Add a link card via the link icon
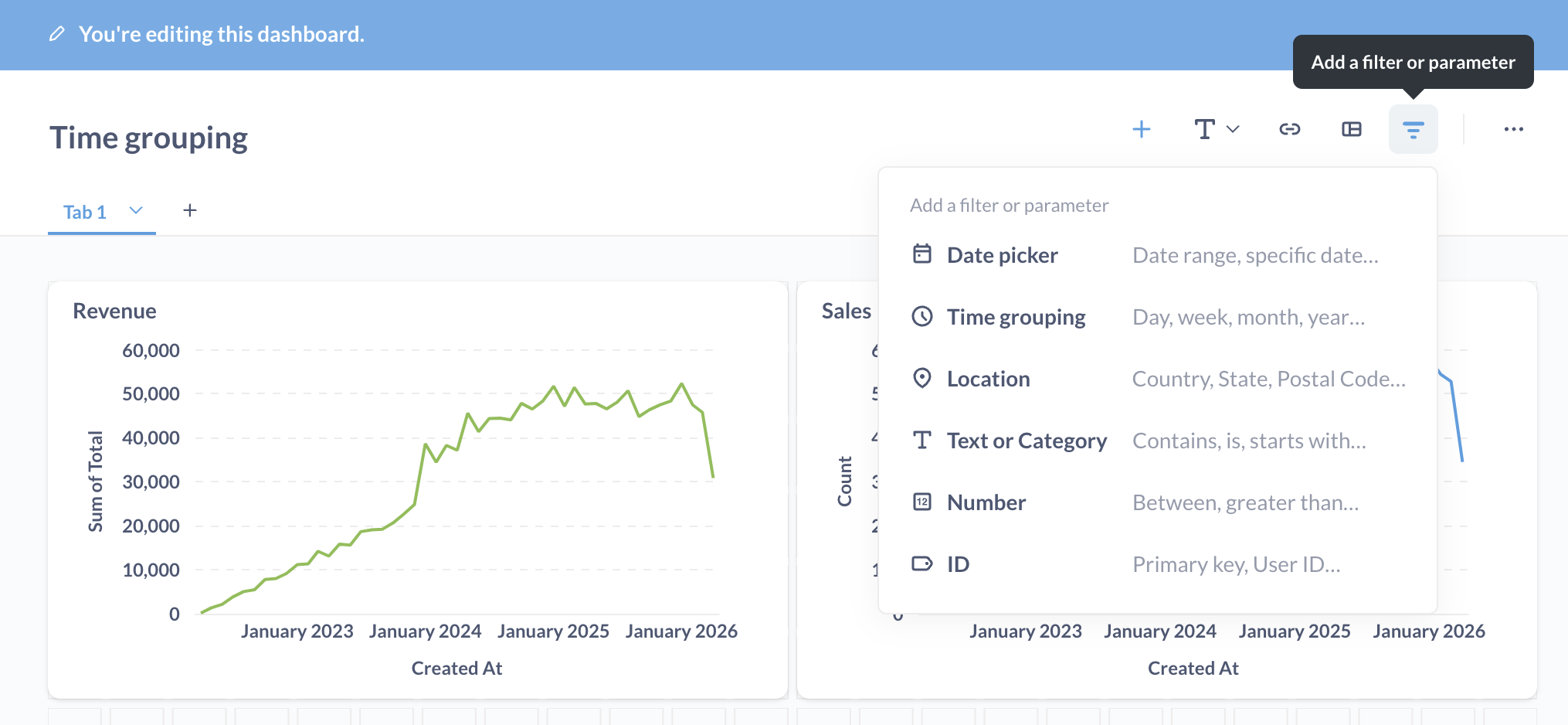This screenshot has width=1568, height=725. click(x=1289, y=129)
